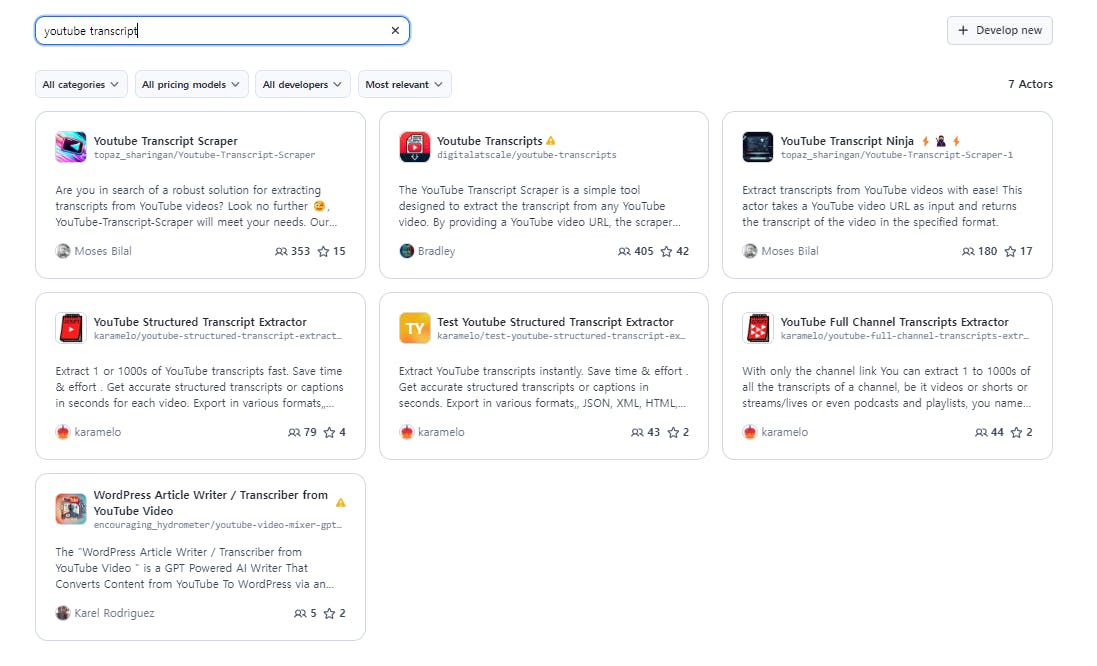
Task: Click the WordPress Article Writer actor icon
Action: pos(71,509)
